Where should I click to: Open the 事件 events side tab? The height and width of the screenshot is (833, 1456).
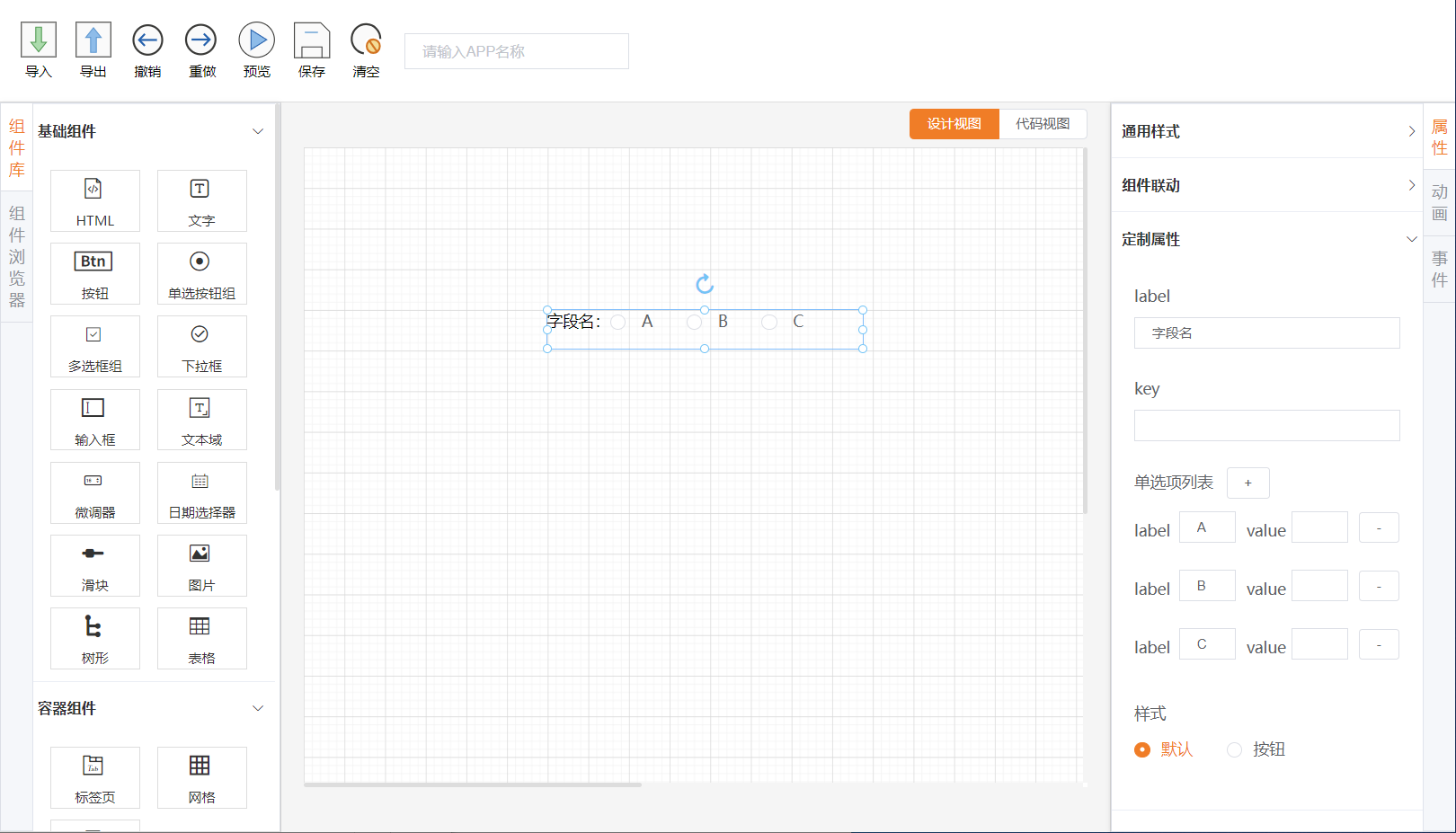pos(1439,269)
